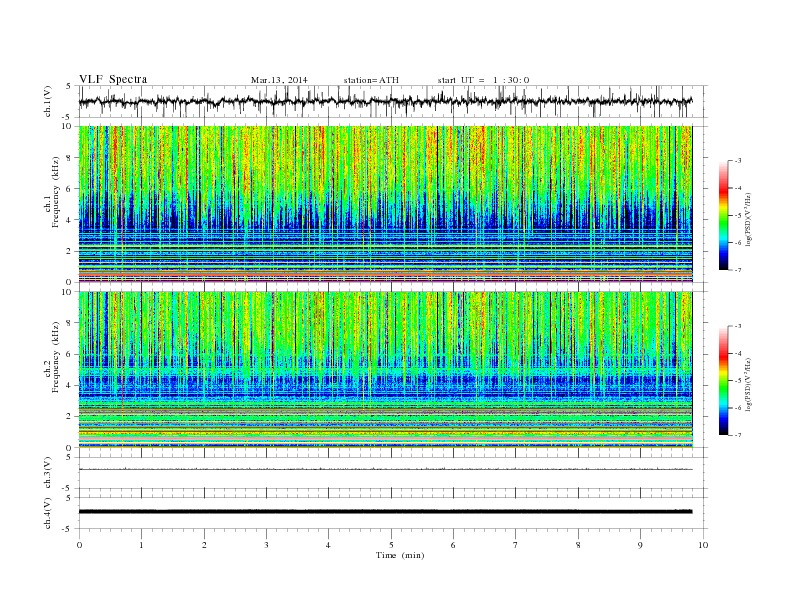Click the "10" tick on the time axis
The height and width of the screenshot is (612, 792).
click(x=703, y=545)
